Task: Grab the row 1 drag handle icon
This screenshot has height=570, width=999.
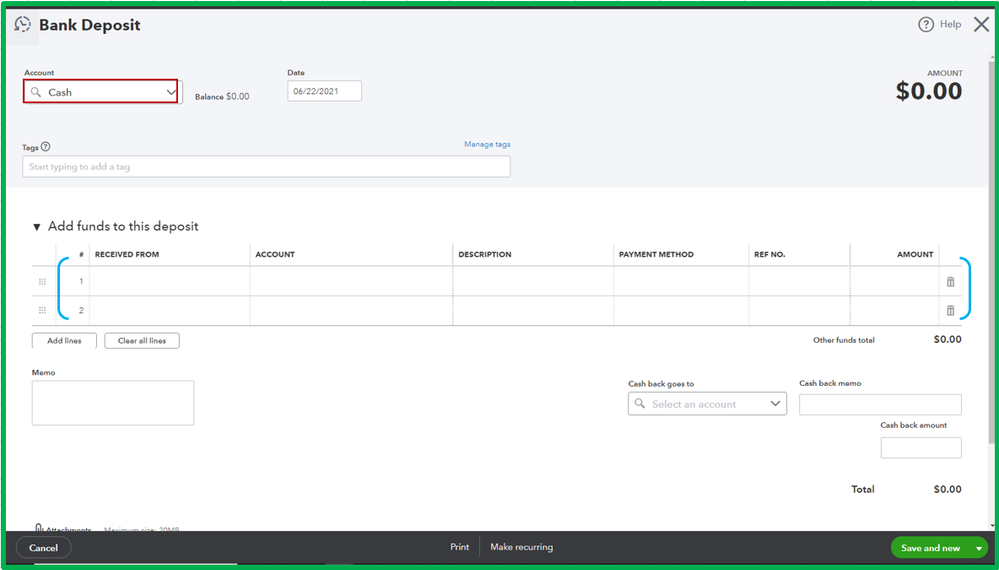Action: tap(43, 281)
